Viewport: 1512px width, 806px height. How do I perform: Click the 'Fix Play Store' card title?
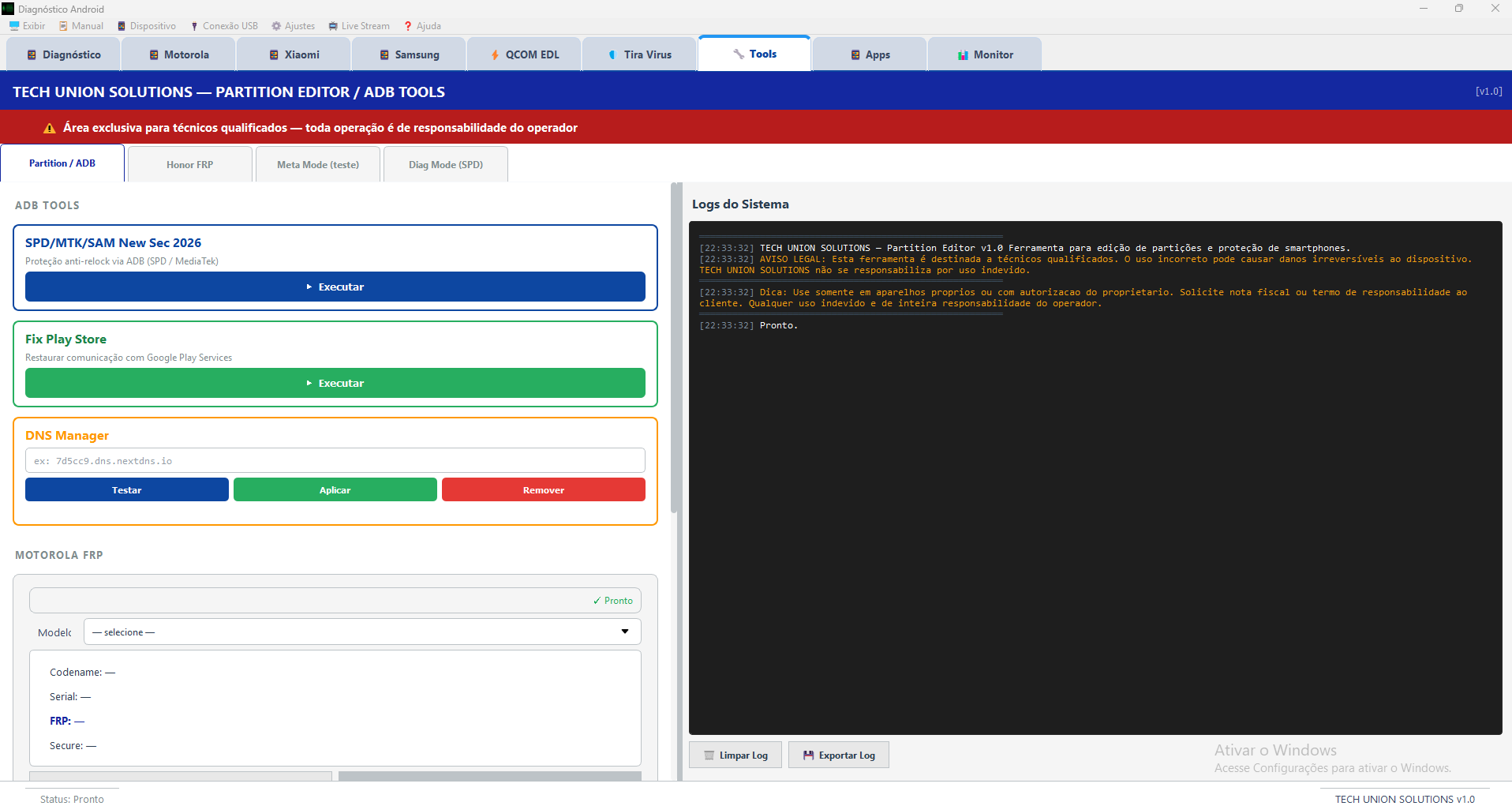65,339
